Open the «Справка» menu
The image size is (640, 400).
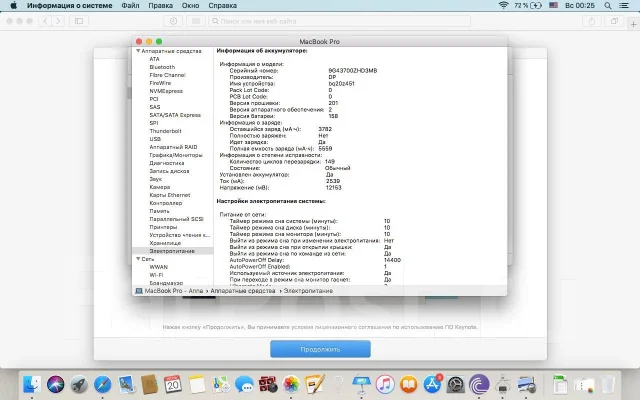222,5
